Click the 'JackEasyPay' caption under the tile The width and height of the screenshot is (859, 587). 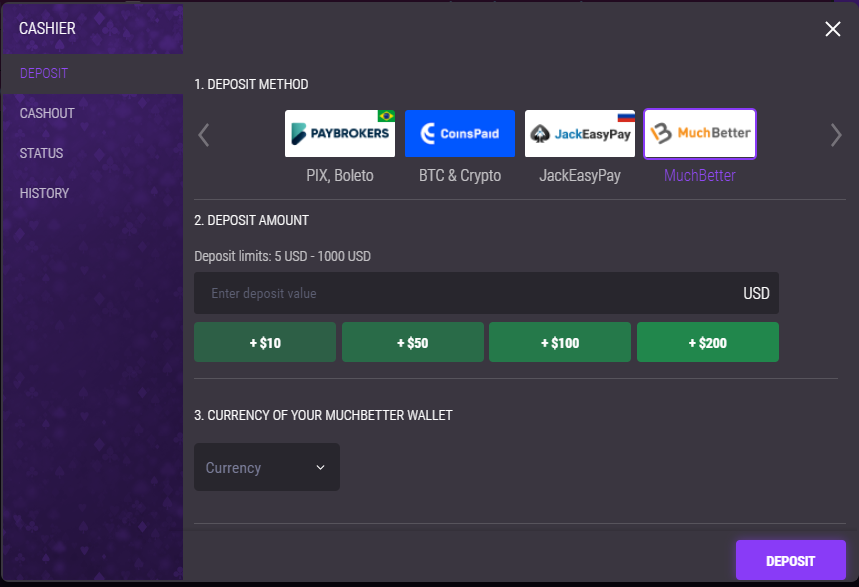point(580,175)
